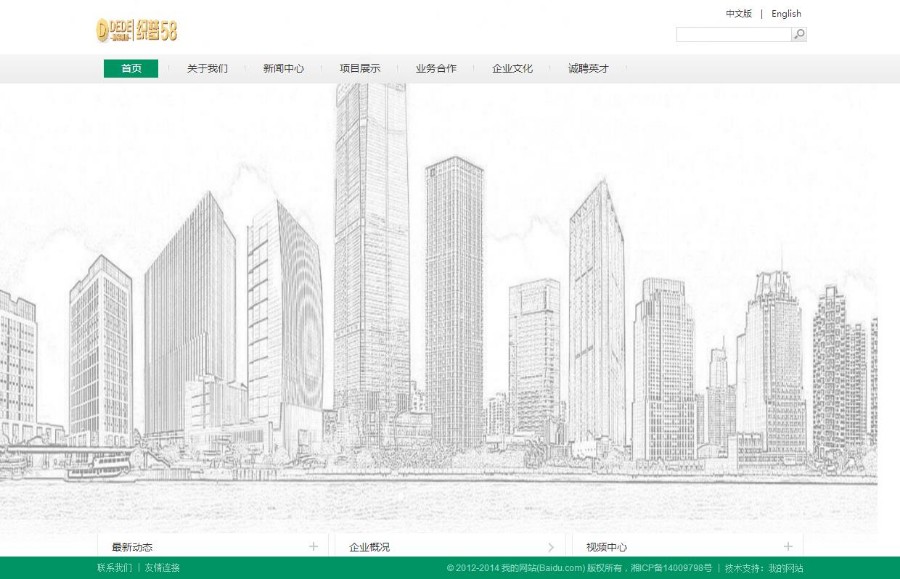Screen dimensions: 900x579
Task: Open 友情连接 footer link
Action: (x=162, y=568)
